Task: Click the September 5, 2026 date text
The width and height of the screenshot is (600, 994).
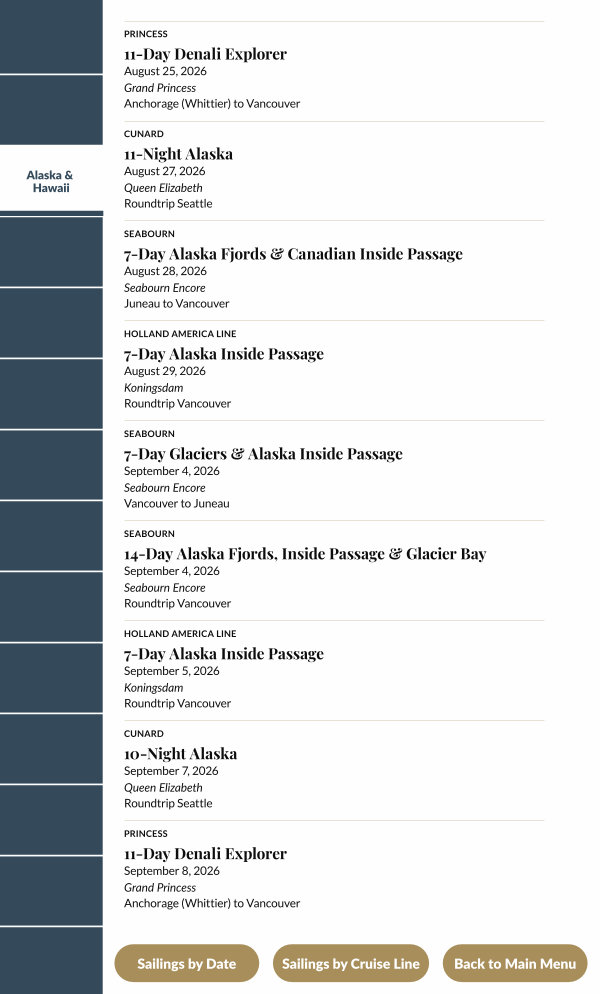Action: (171, 671)
